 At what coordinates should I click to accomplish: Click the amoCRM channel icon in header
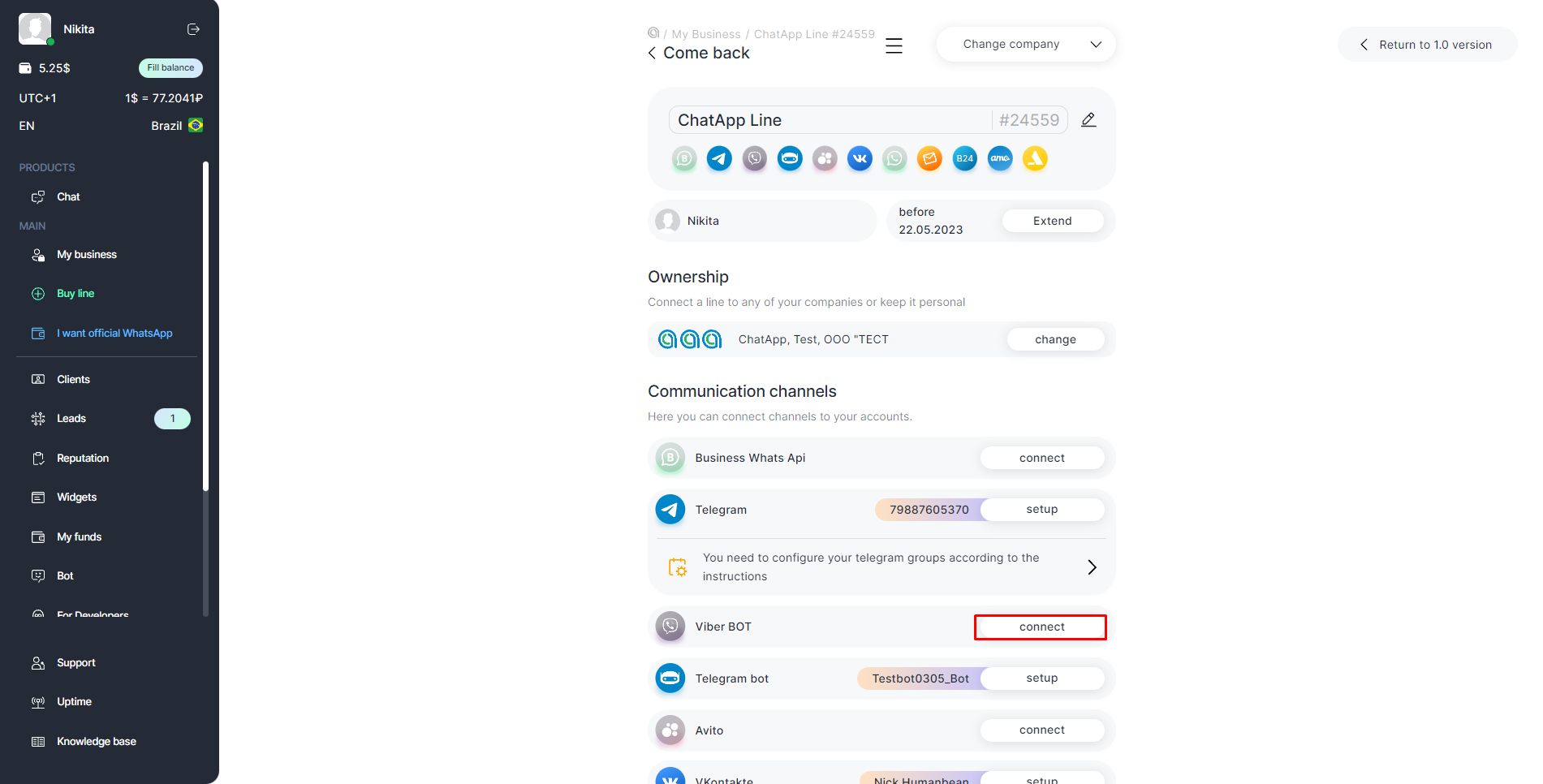(x=1000, y=159)
